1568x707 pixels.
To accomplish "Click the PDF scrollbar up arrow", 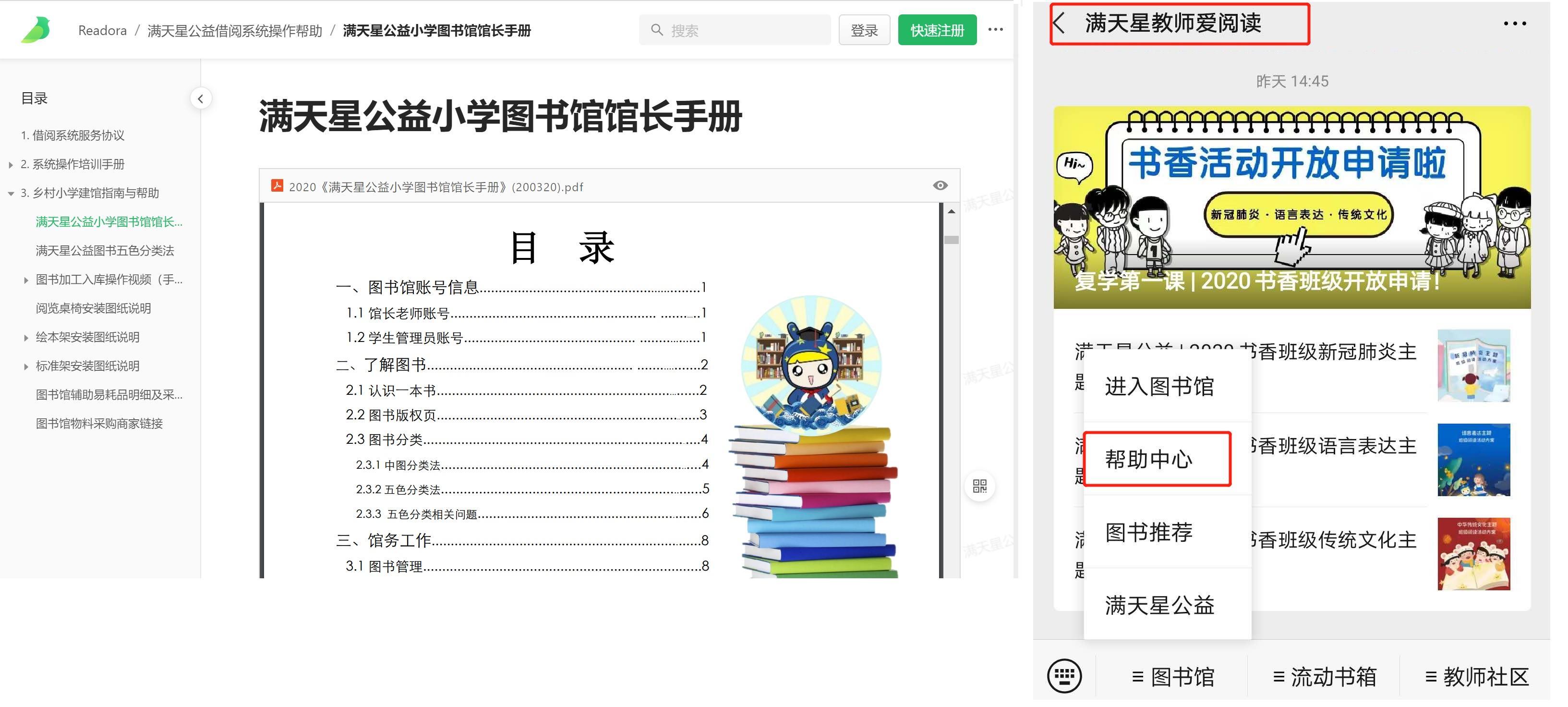I will click(x=952, y=211).
